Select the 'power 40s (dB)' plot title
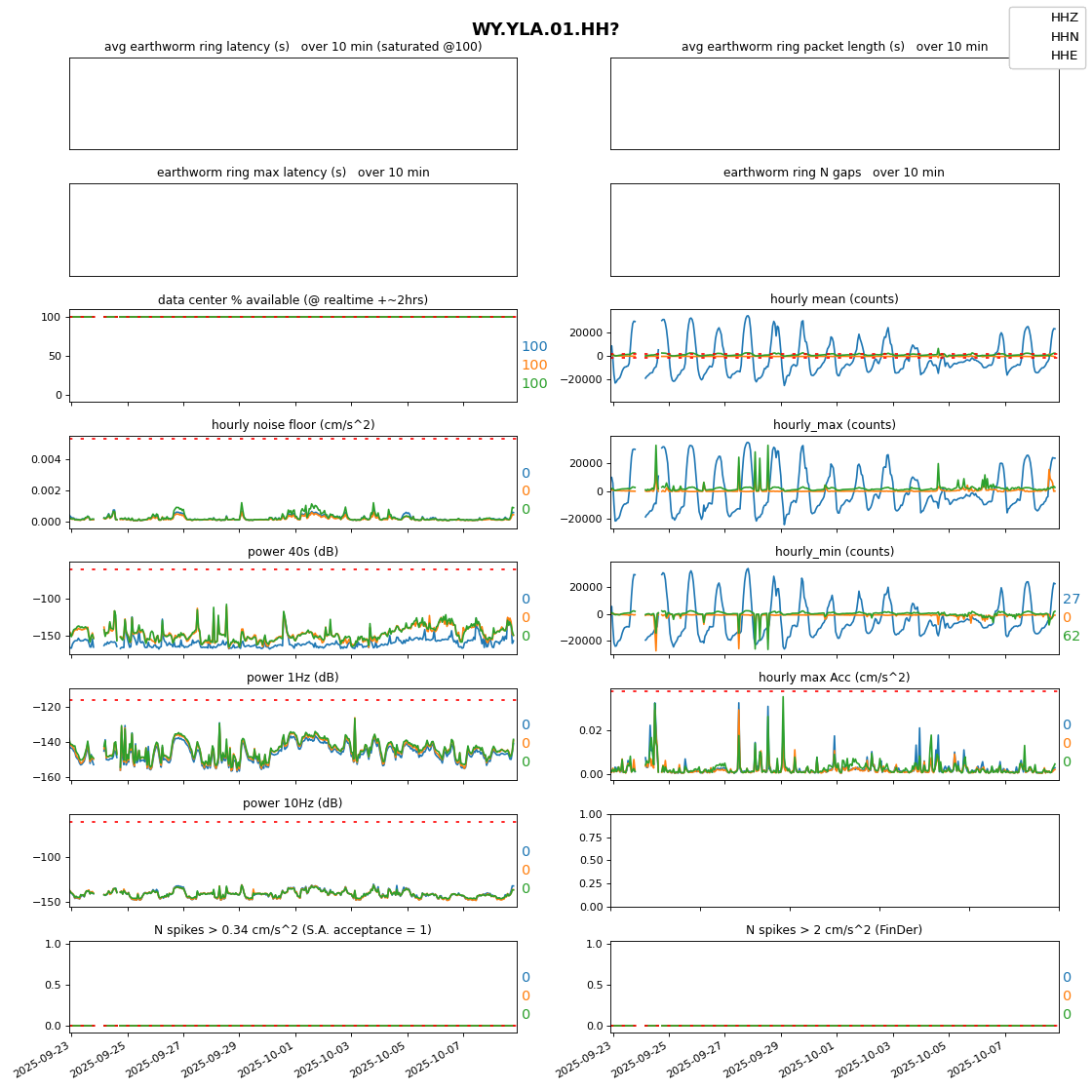The image size is (1092, 1092). 292,552
